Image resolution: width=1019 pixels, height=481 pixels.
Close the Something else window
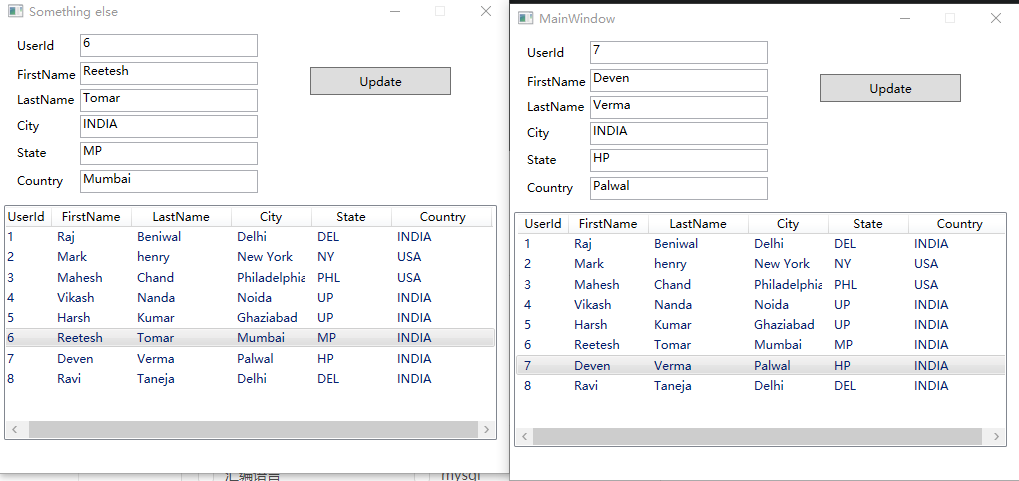click(486, 11)
